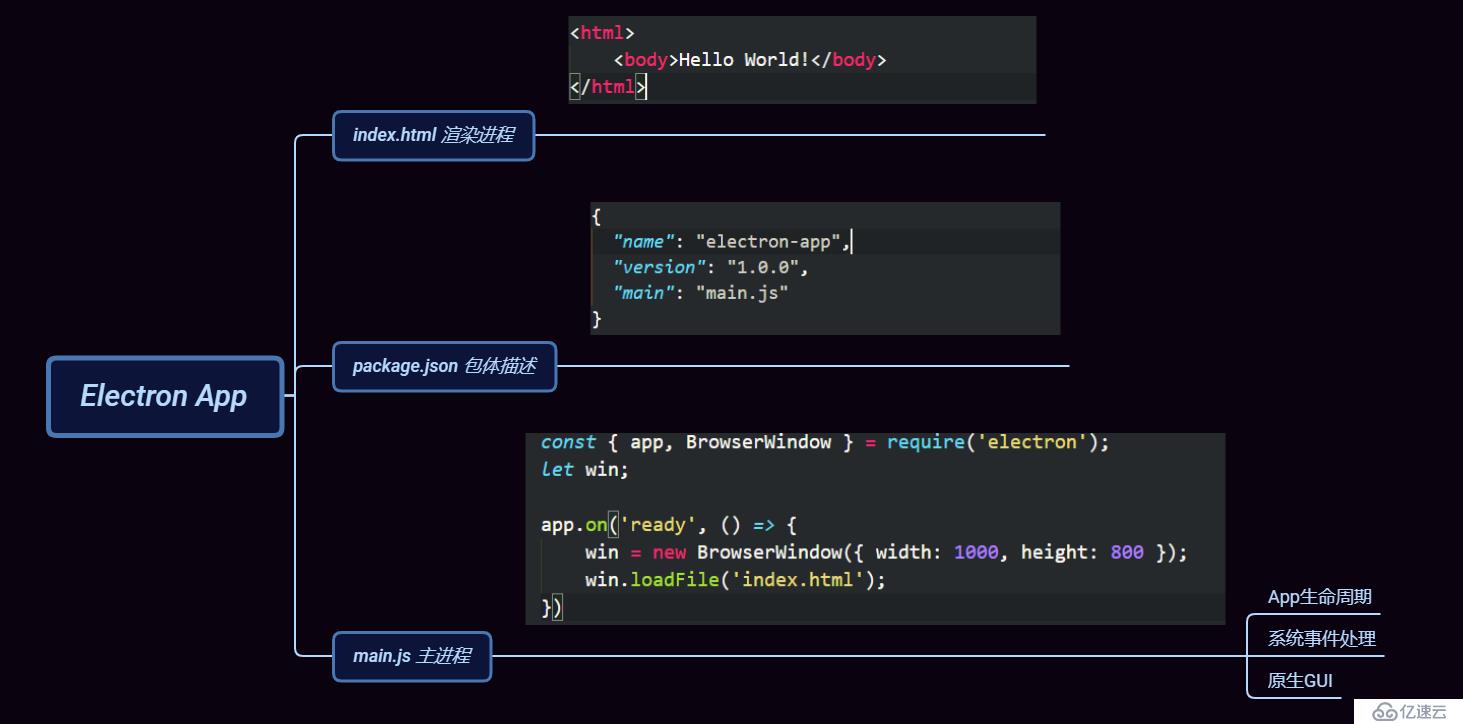Image resolution: width=1463 pixels, height=724 pixels.
Task: Click the app.on('ready') line
Action: click(668, 525)
